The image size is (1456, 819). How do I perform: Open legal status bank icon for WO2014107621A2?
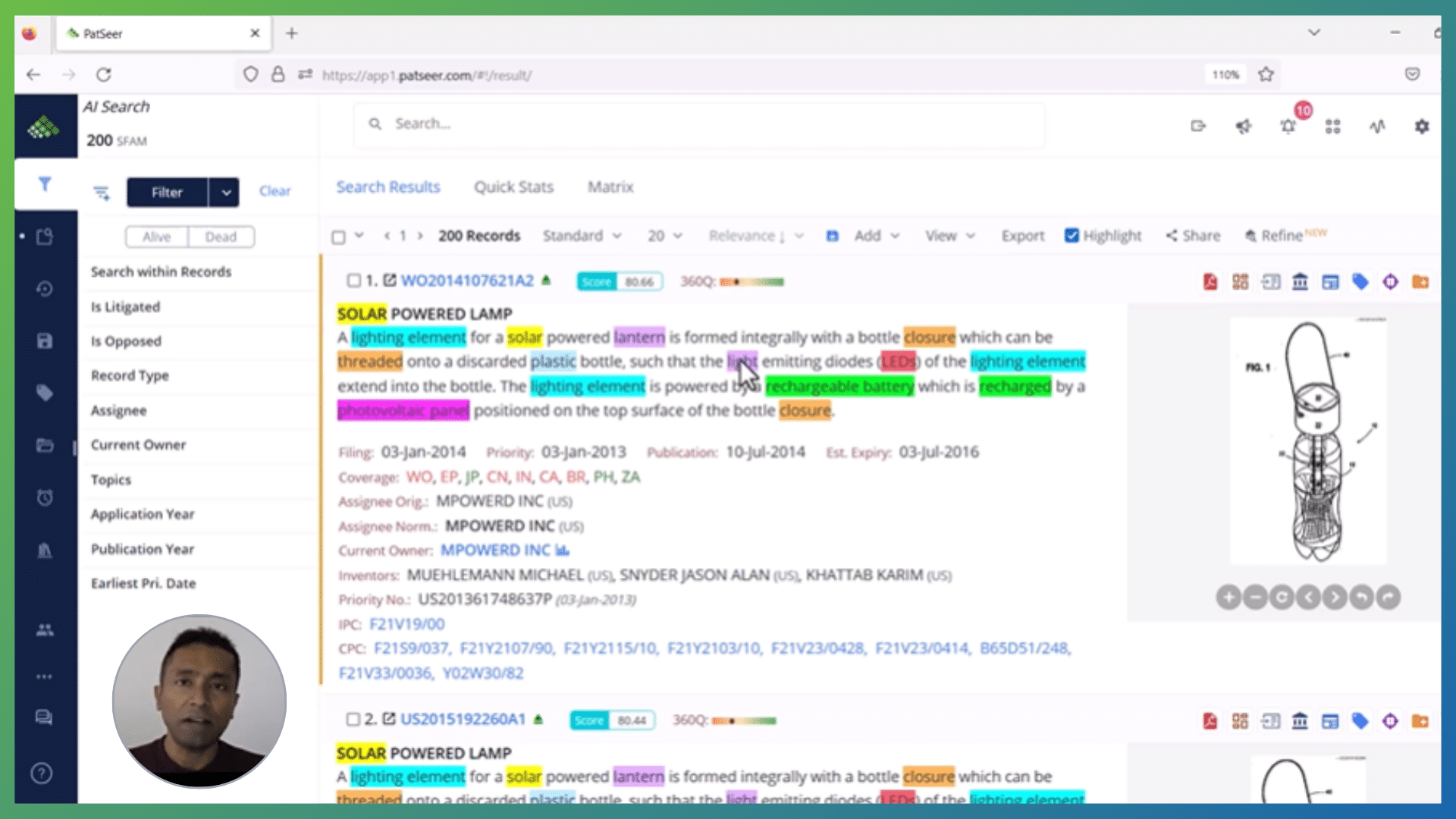coord(1300,282)
